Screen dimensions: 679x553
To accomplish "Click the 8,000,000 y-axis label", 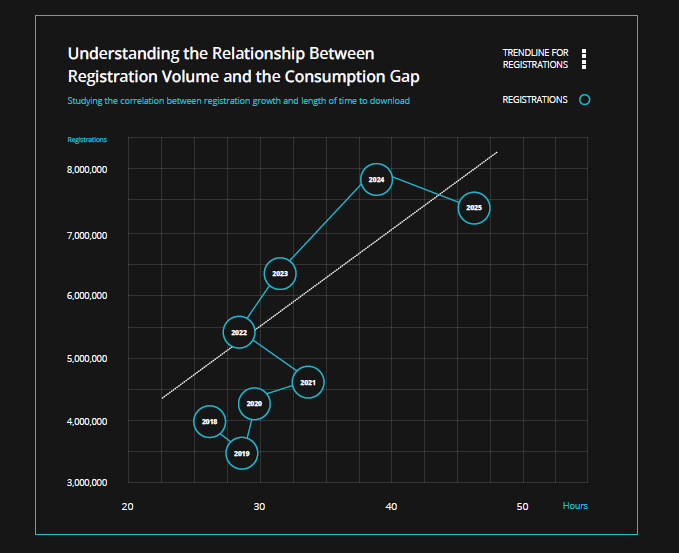I will coord(86,170).
